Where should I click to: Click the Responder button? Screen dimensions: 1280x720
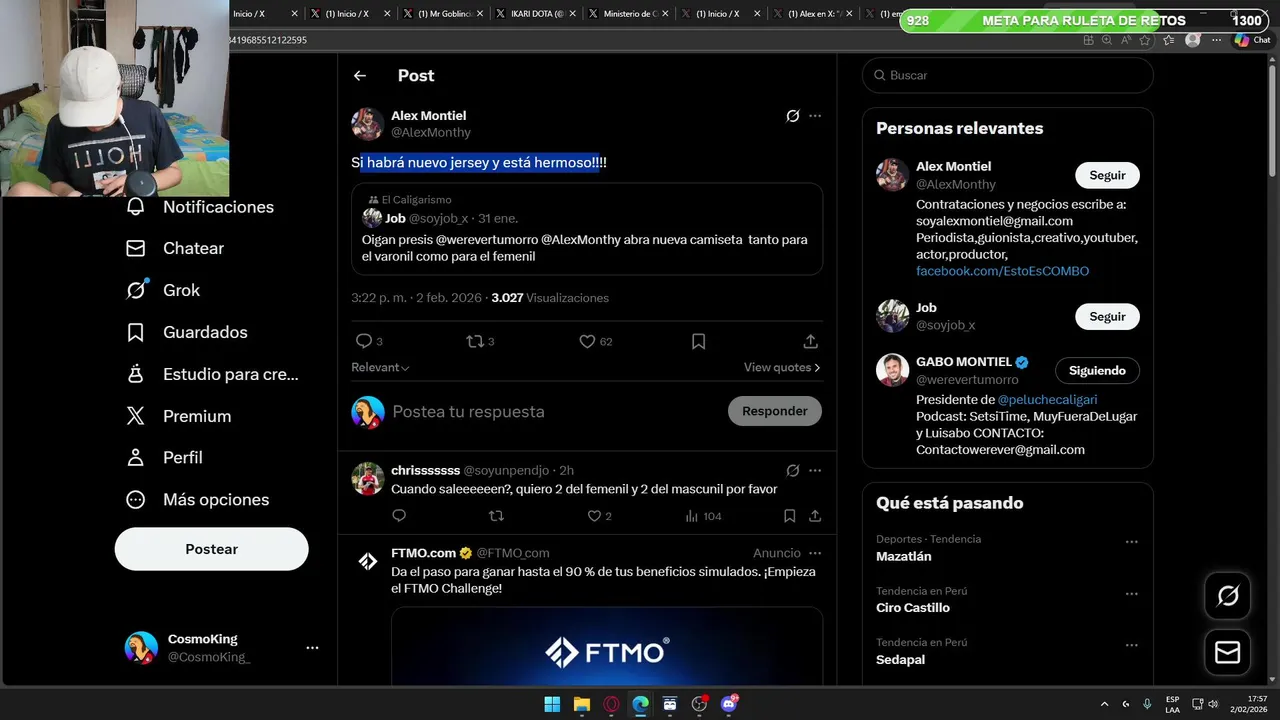coord(775,411)
